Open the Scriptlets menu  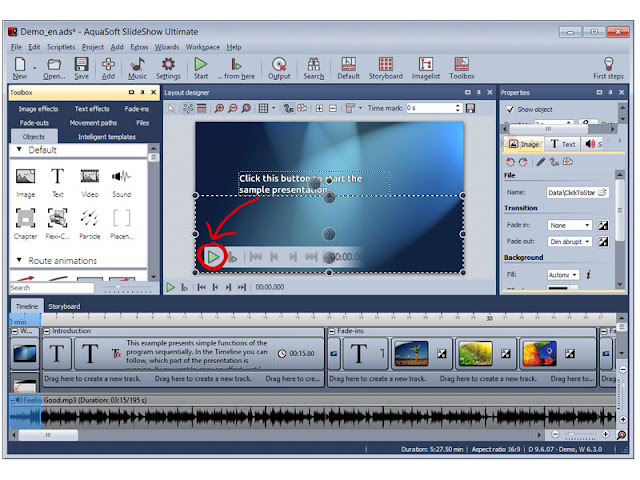[61, 47]
